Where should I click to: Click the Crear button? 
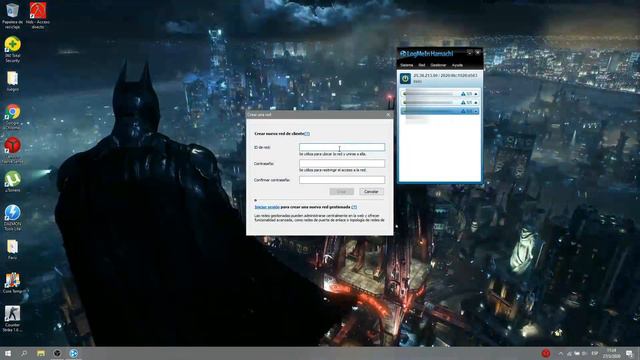coord(342,191)
